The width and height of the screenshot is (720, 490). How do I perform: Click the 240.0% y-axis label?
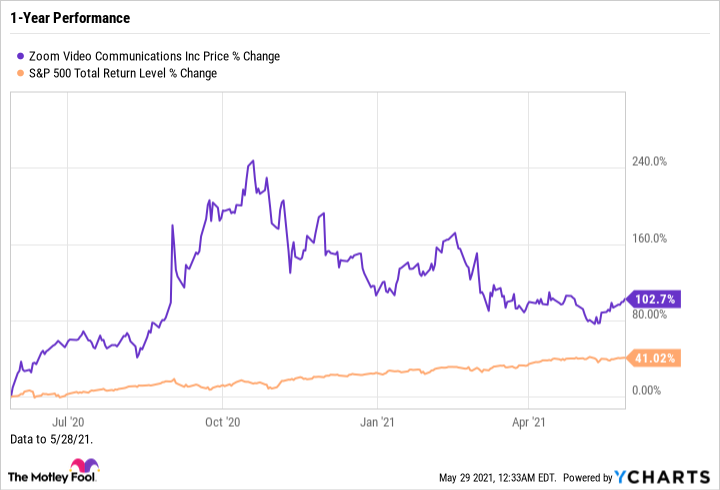650,162
